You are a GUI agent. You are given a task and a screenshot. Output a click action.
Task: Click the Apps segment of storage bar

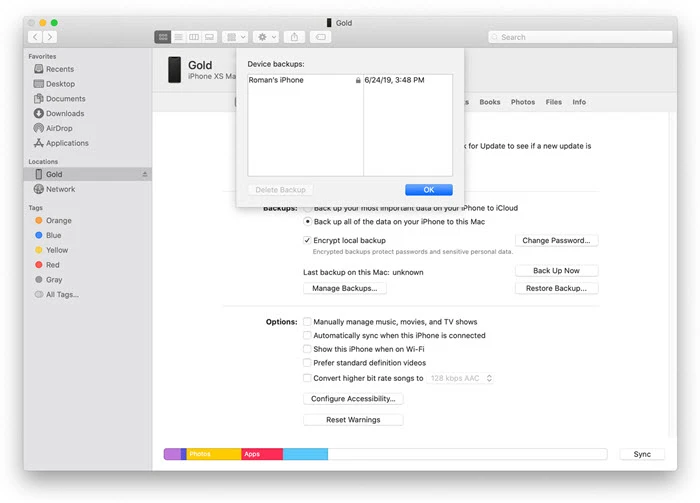click(262, 454)
